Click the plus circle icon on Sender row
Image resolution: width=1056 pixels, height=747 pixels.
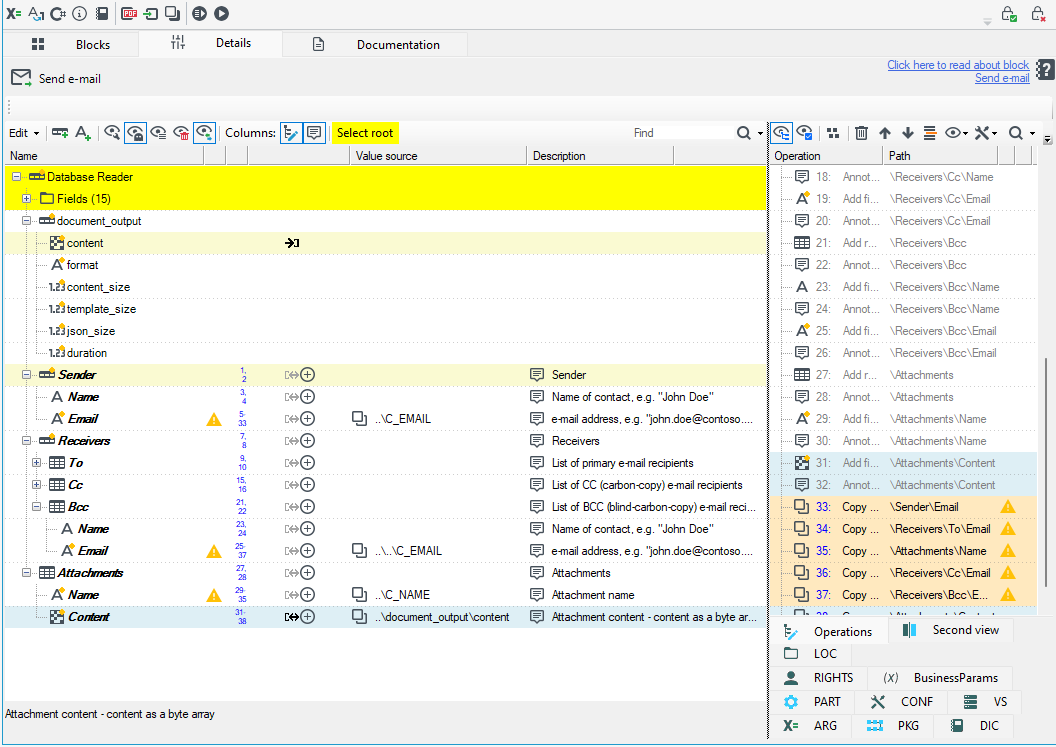click(x=308, y=375)
